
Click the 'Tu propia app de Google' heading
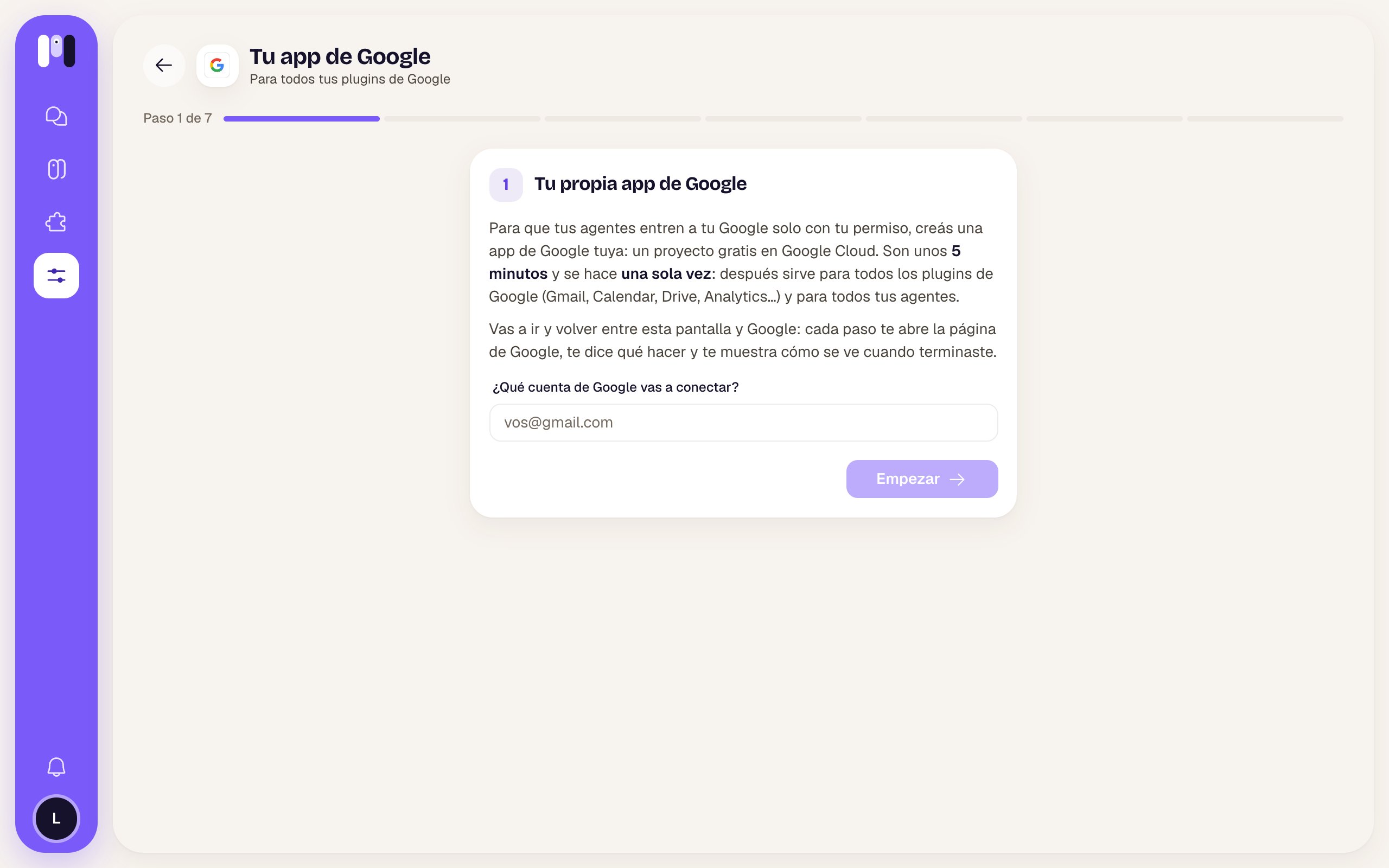coord(640,184)
